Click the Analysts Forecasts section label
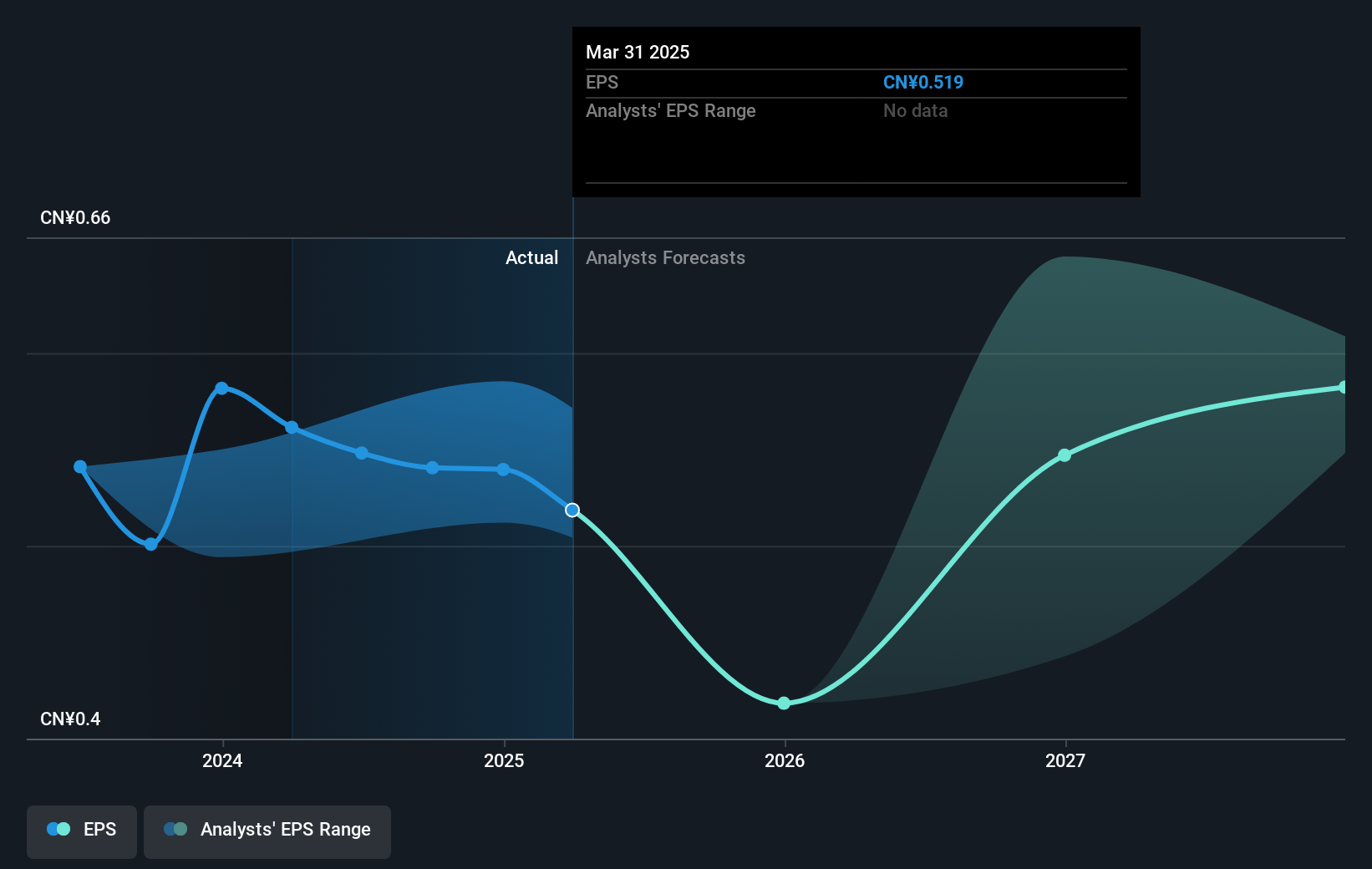 [x=665, y=257]
